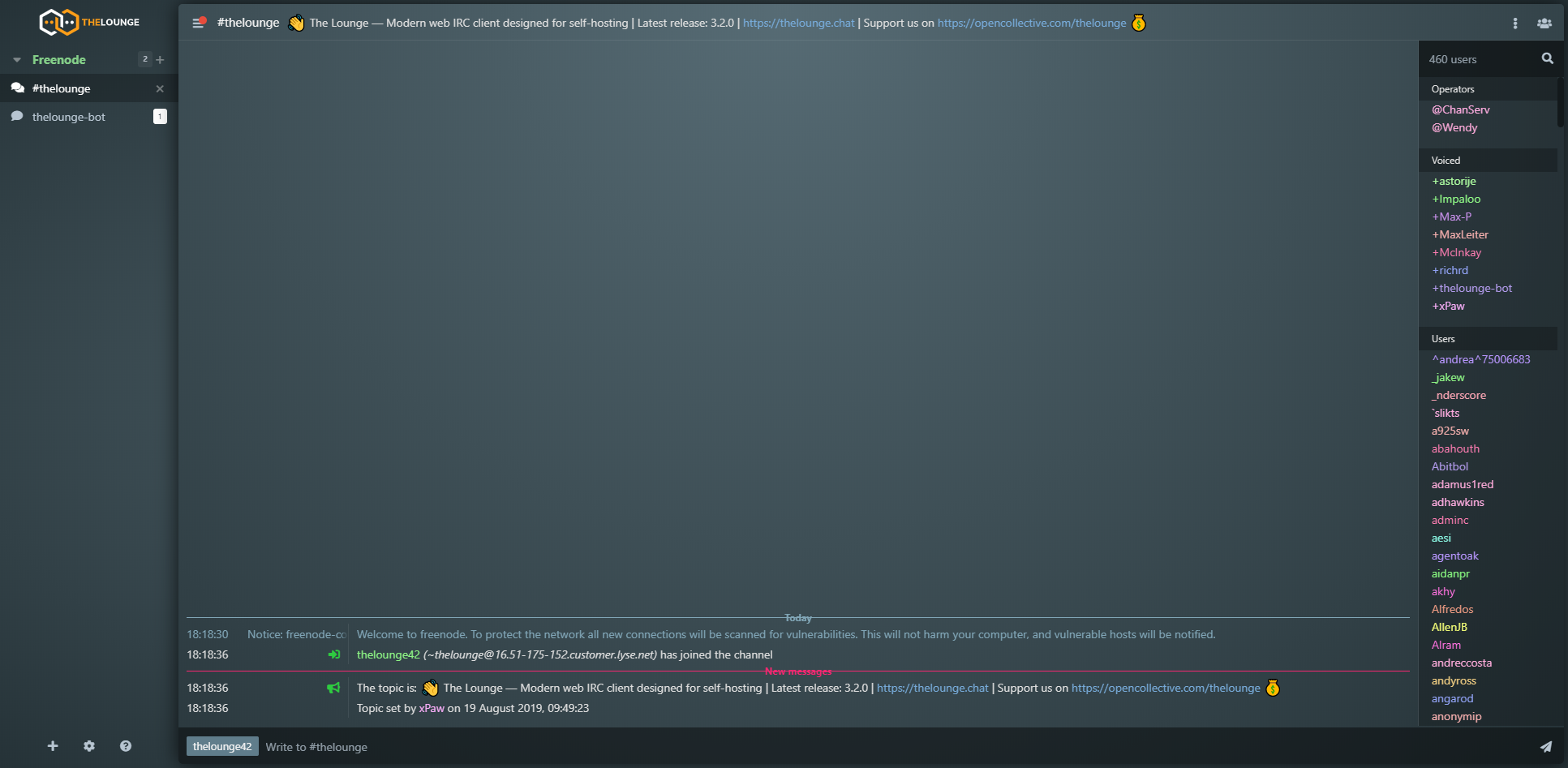Viewport: 1568px width, 768px height.
Task: Open the opencollective link in topic message
Action: click(1165, 688)
